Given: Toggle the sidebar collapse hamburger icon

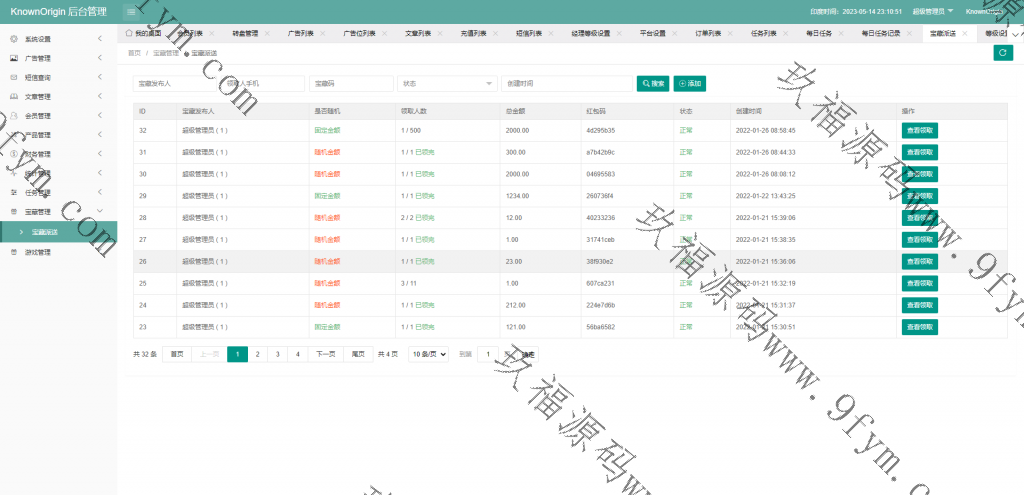Looking at the screenshot, I should pyautogui.click(x=131, y=11).
